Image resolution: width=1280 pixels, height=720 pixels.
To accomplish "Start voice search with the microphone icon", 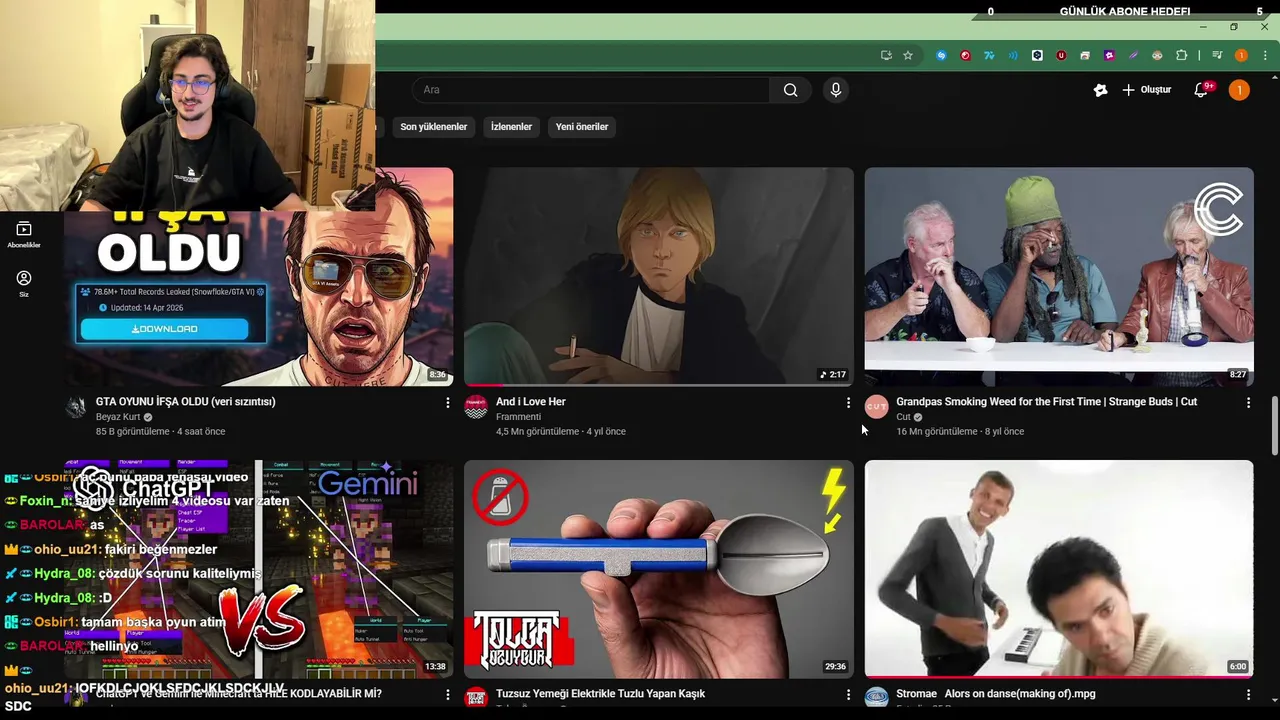I will (x=836, y=90).
